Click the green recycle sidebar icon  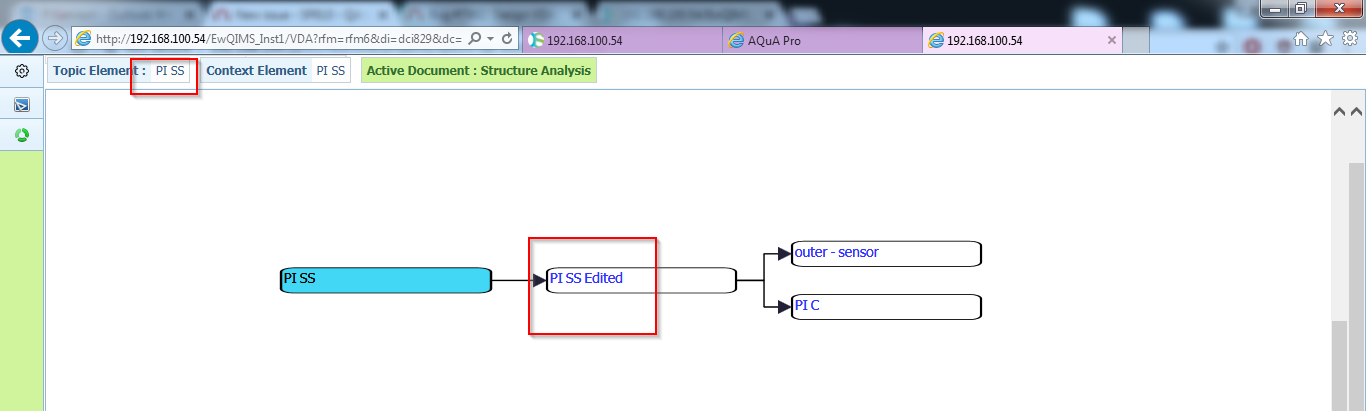point(21,135)
